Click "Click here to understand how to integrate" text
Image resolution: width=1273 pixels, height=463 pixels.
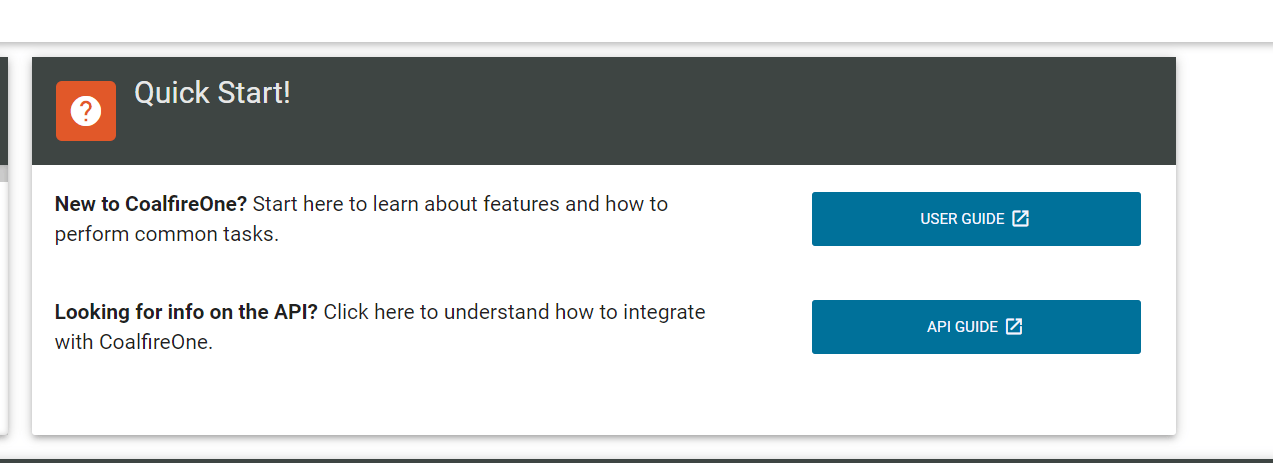[514, 312]
